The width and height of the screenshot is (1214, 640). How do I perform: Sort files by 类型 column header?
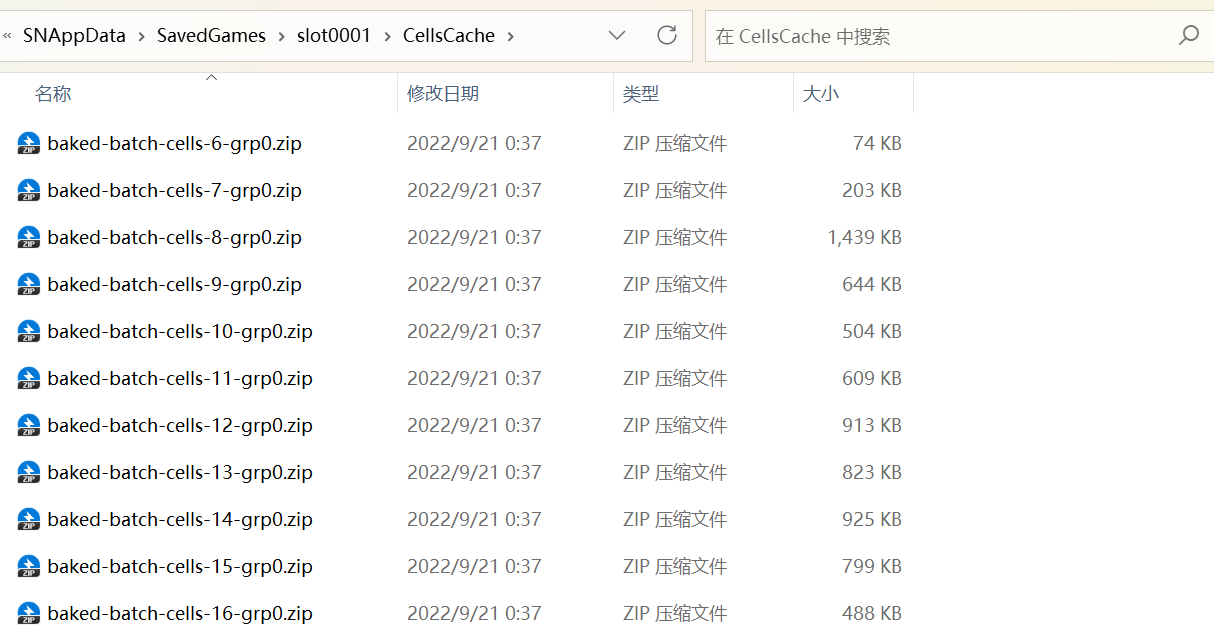tap(641, 94)
